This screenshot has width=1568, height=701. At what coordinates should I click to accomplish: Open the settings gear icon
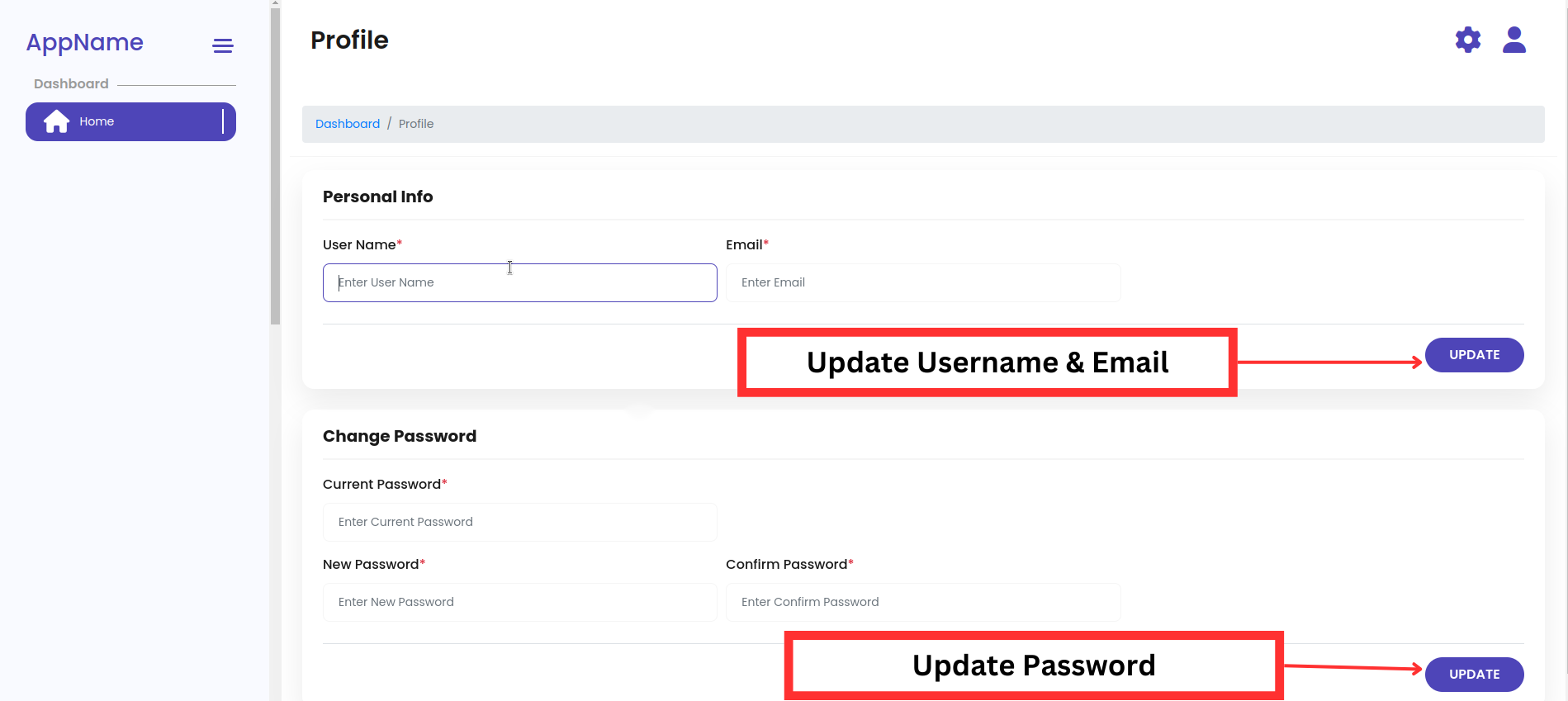click(1467, 40)
